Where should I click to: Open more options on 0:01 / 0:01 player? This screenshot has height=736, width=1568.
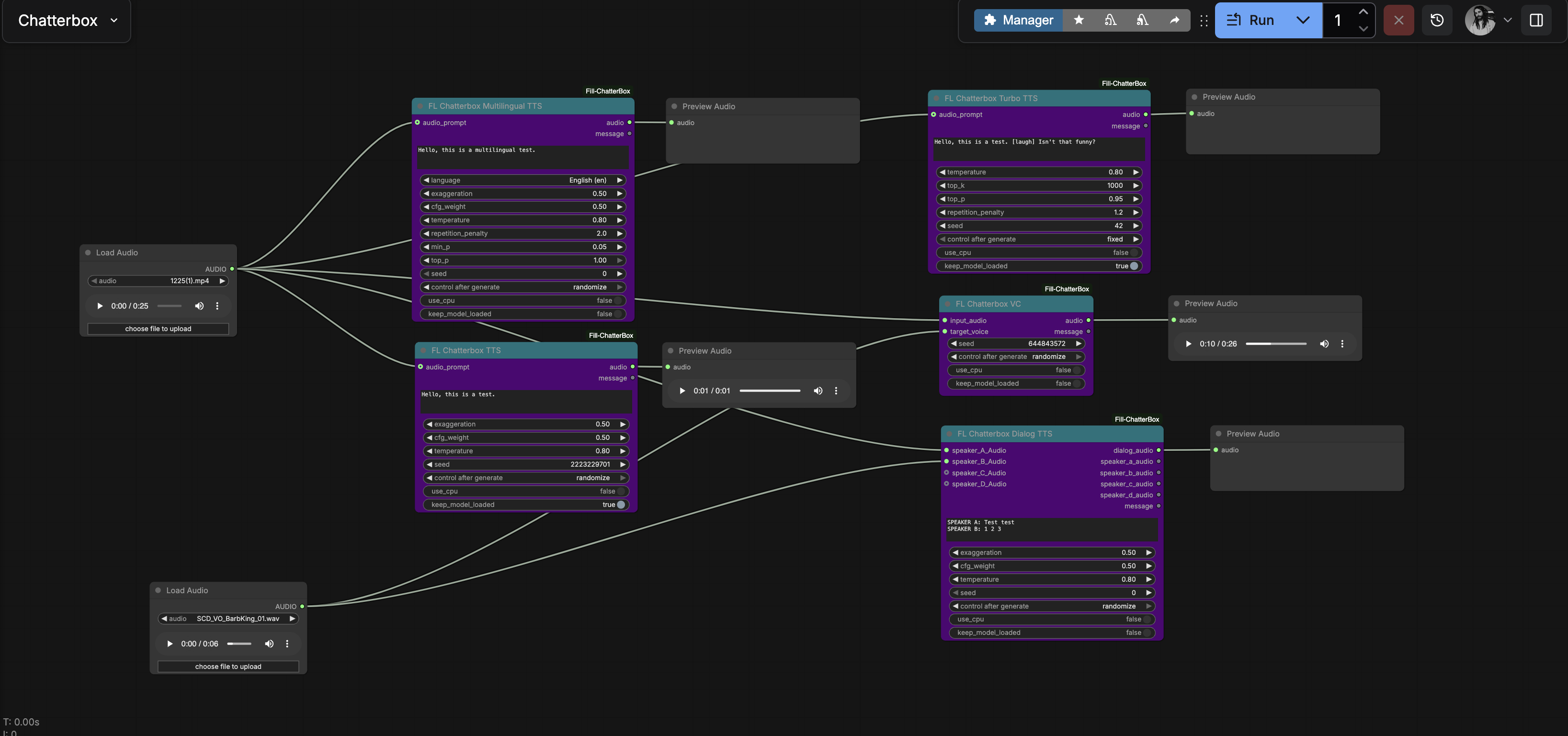tap(836, 391)
